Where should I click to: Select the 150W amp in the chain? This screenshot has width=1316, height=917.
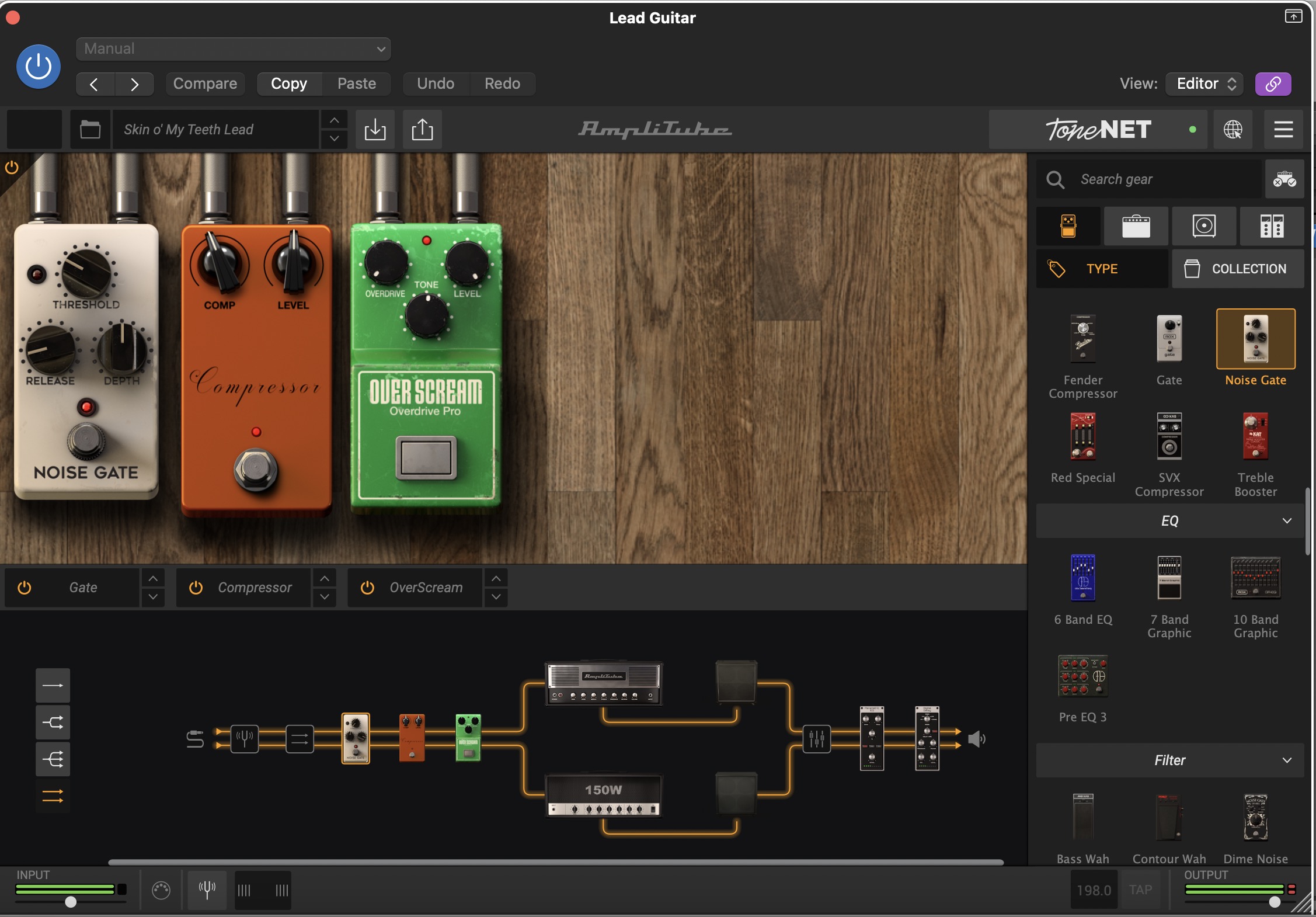[x=604, y=795]
